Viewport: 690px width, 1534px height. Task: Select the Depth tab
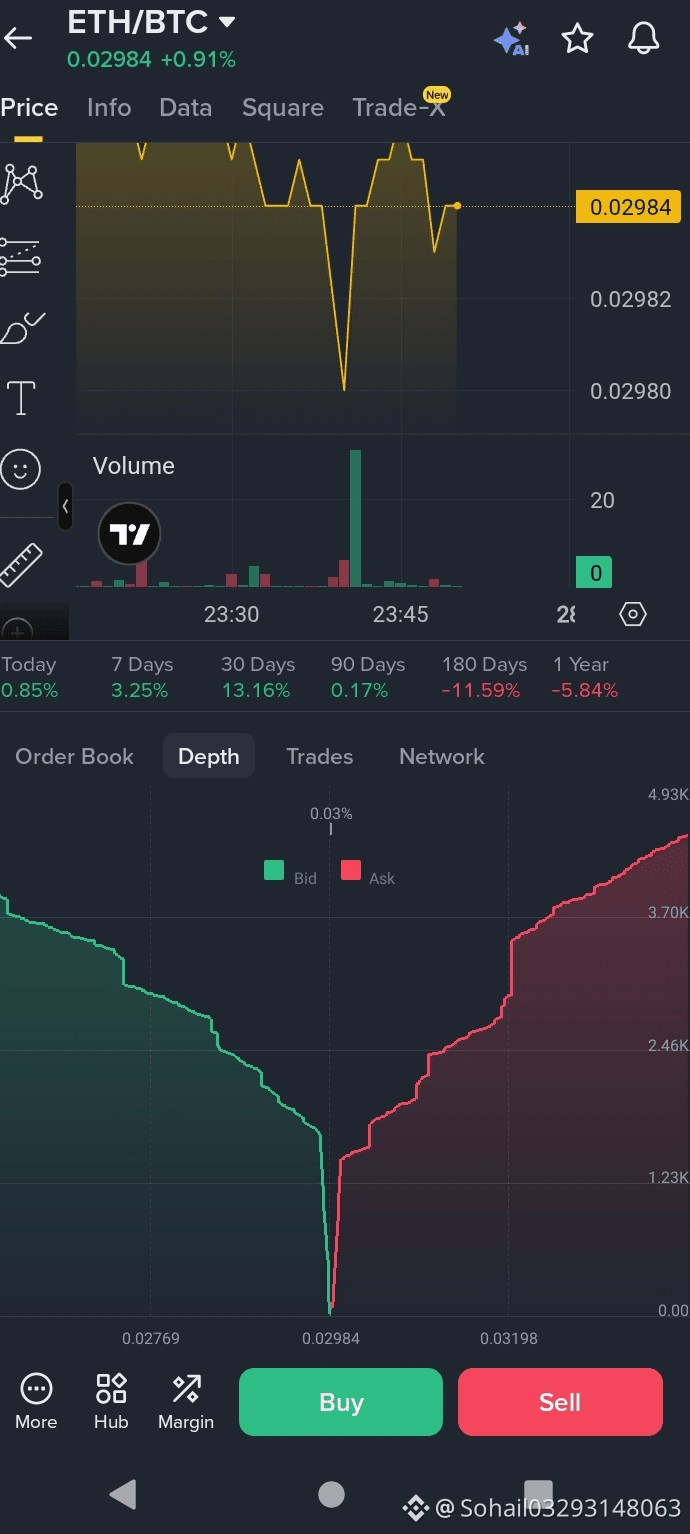[209, 756]
